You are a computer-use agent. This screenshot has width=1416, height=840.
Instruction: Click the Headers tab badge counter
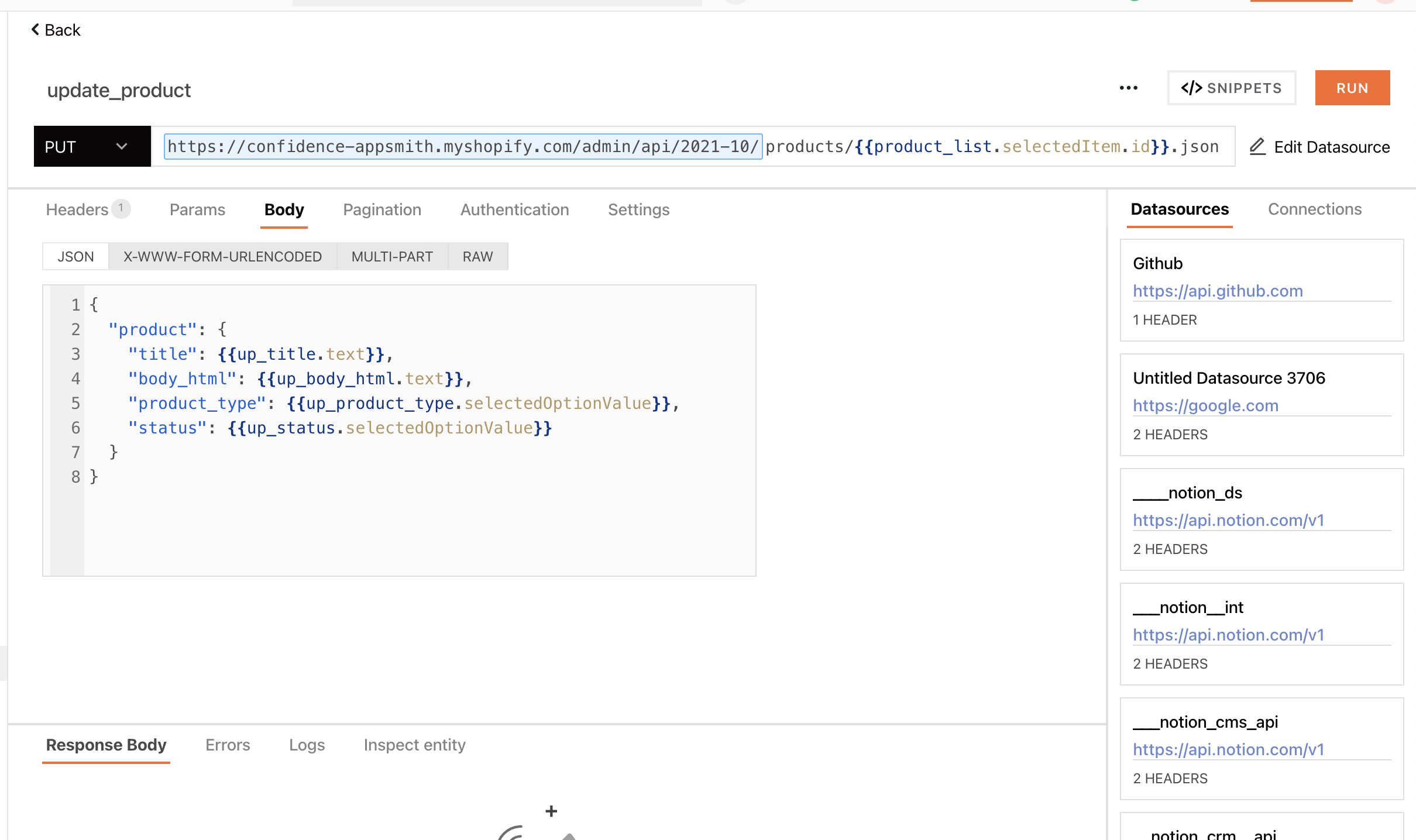(x=121, y=208)
